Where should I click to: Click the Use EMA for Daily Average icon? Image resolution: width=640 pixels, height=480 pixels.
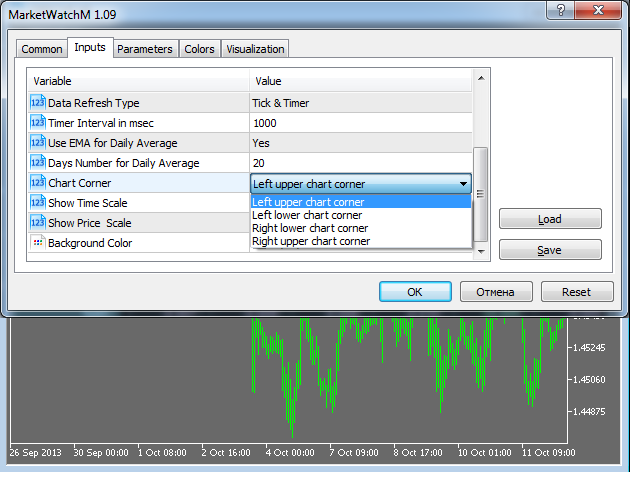[x=38, y=142]
